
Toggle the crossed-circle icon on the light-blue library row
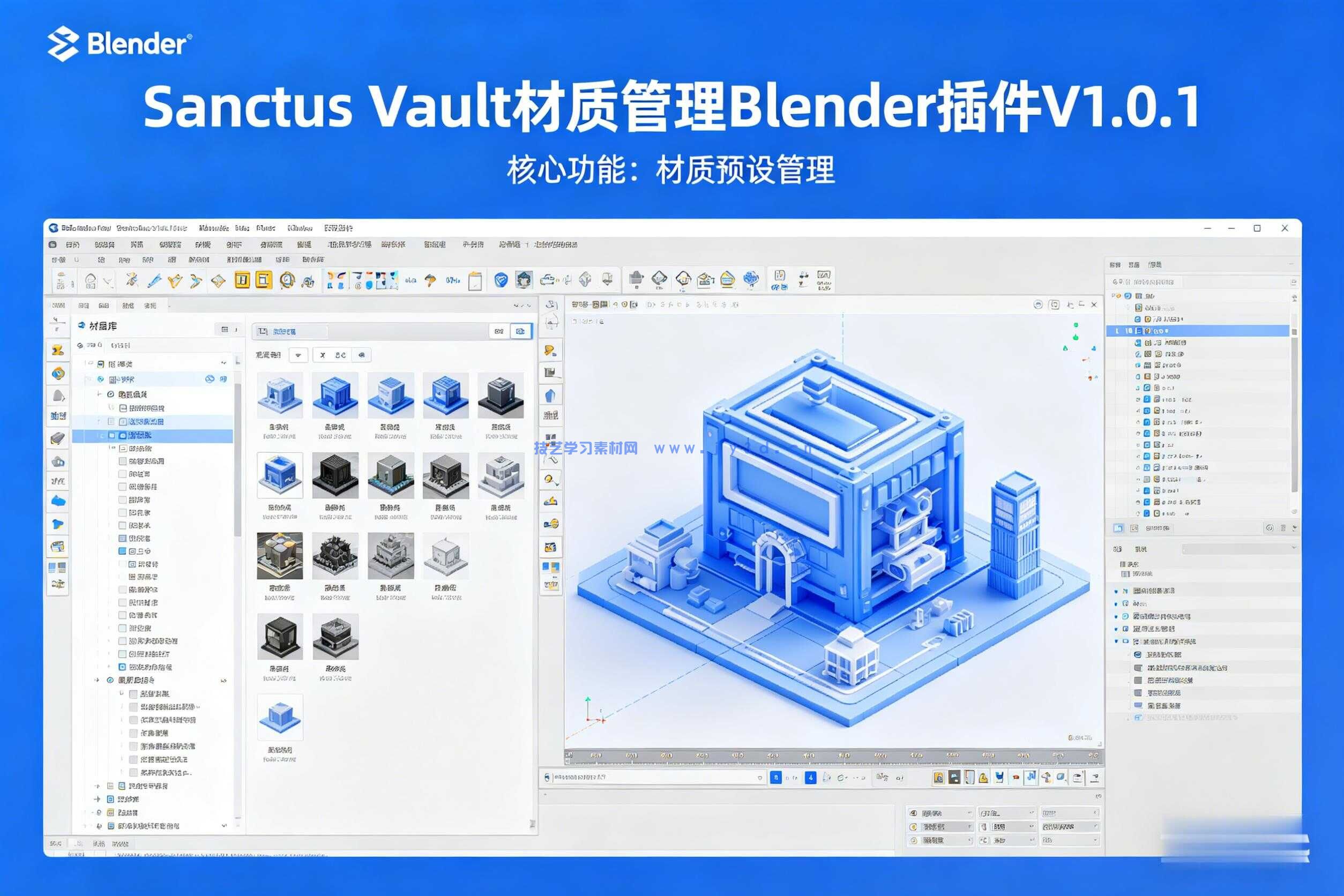click(x=209, y=379)
